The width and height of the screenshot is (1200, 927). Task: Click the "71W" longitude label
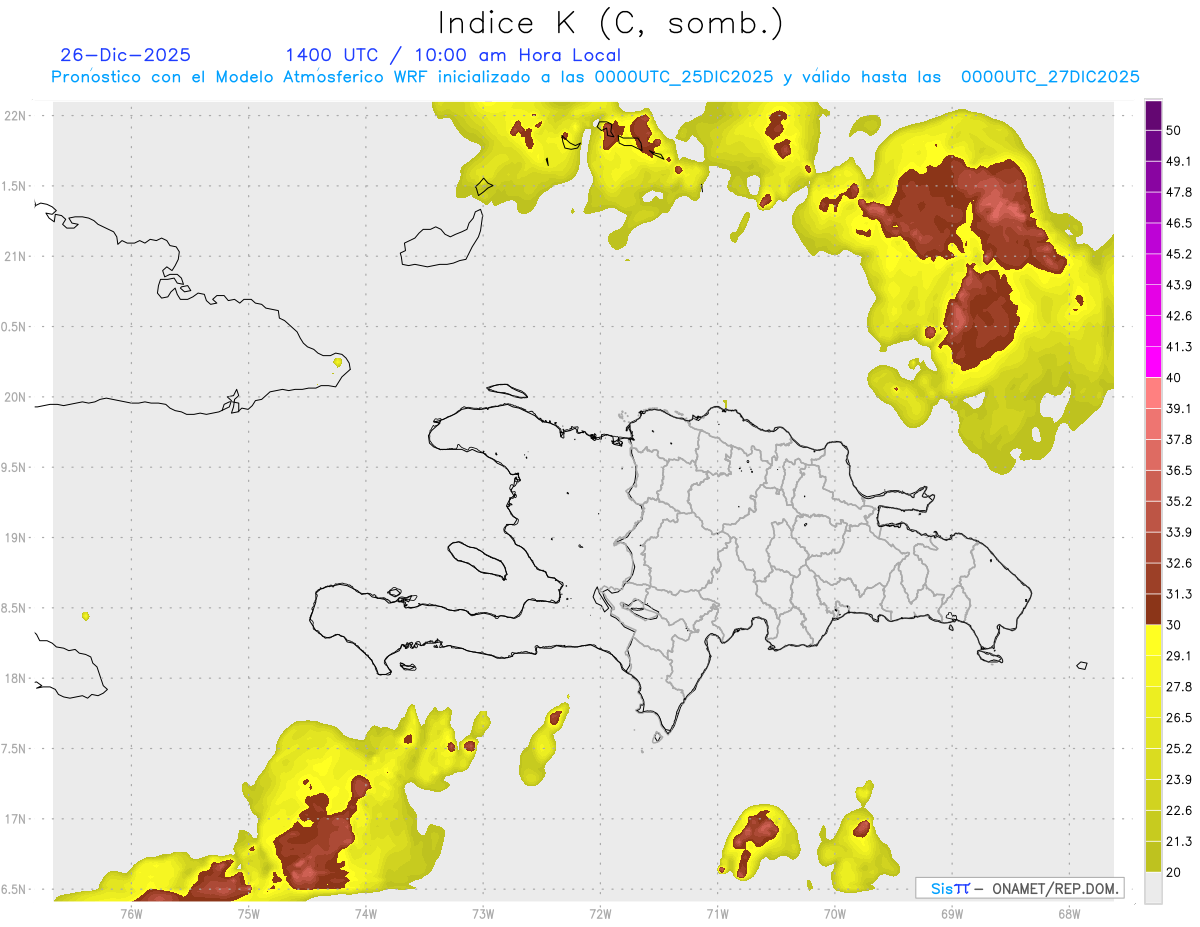(x=717, y=913)
